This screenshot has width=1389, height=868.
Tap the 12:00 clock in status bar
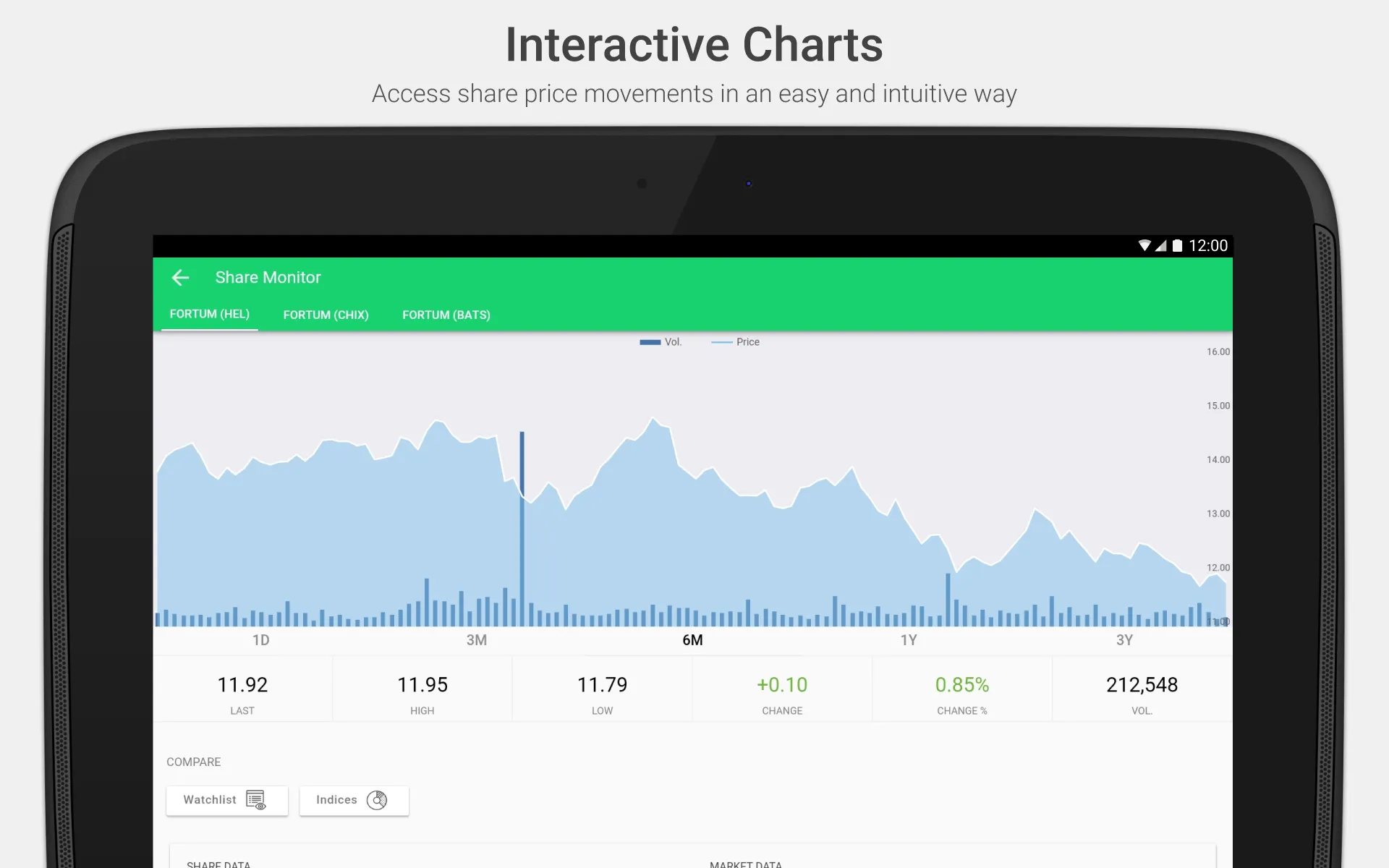point(1208,245)
